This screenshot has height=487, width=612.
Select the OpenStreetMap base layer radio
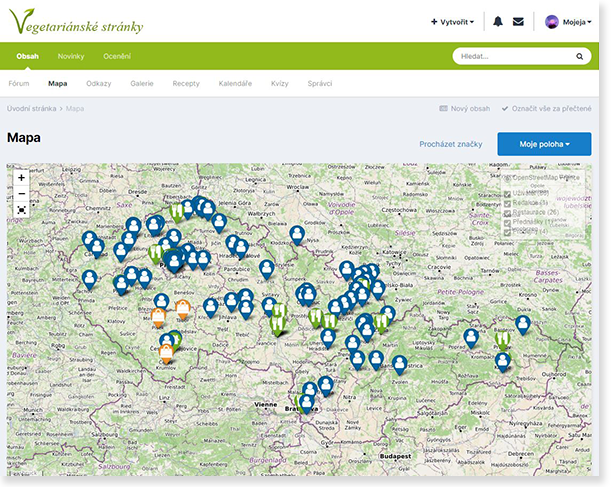508,178
